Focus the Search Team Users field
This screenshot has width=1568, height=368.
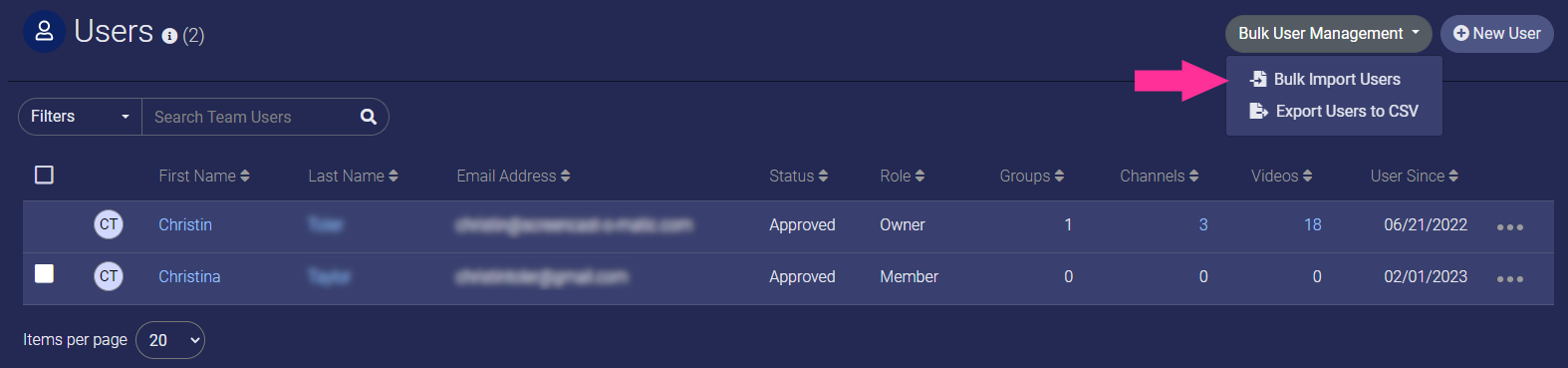tap(249, 117)
